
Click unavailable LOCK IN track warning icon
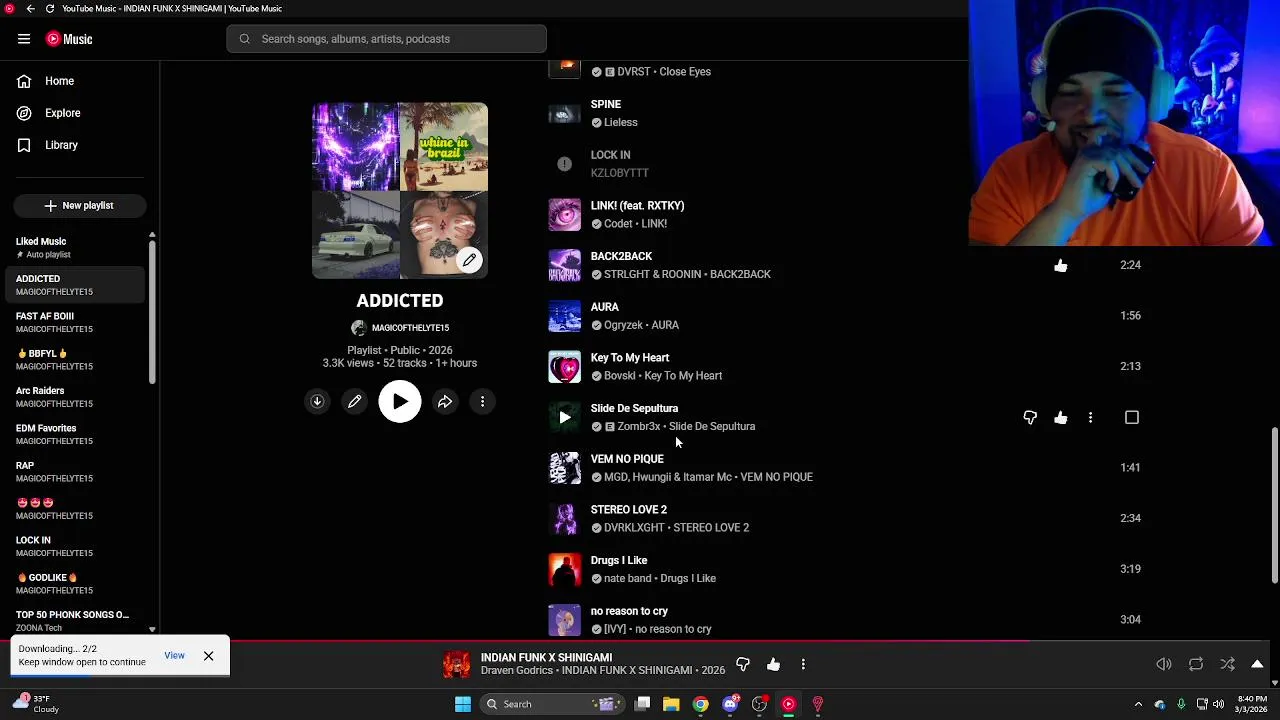(x=564, y=164)
